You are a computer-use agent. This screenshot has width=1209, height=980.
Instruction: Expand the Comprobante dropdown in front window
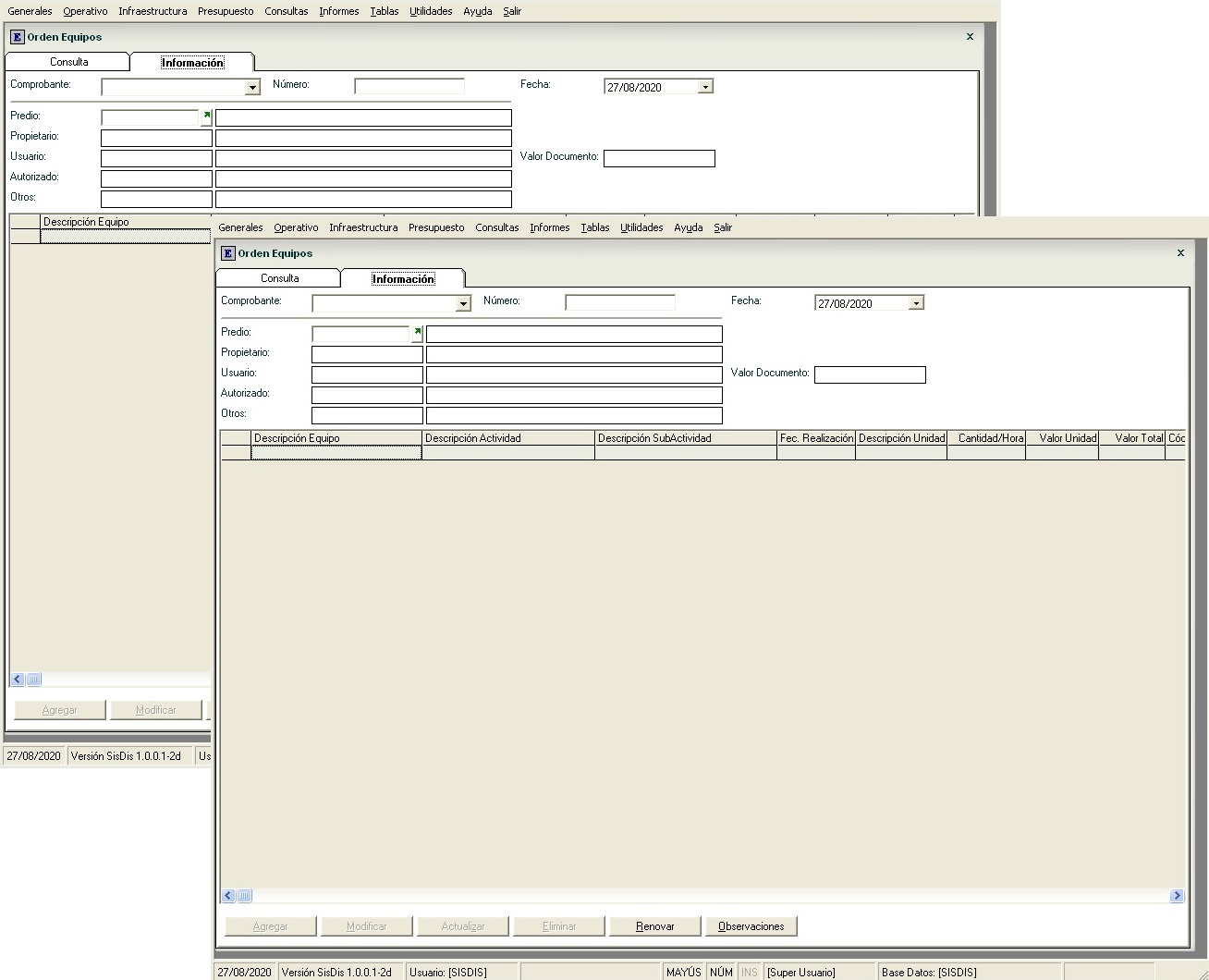pyautogui.click(x=463, y=303)
